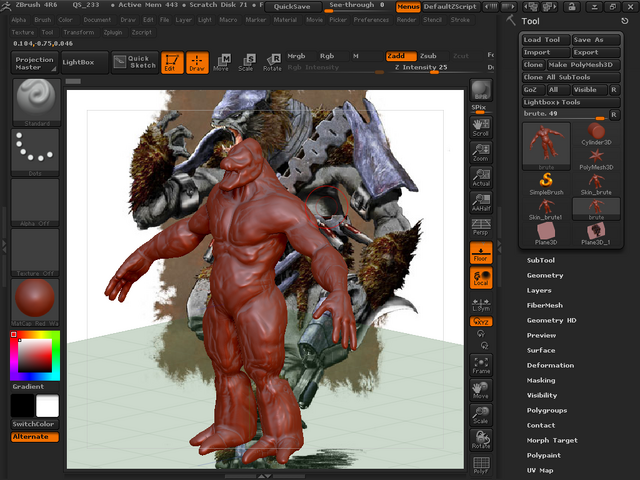The width and height of the screenshot is (640, 480).
Task: Toggle the Floor grid
Action: 481,253
